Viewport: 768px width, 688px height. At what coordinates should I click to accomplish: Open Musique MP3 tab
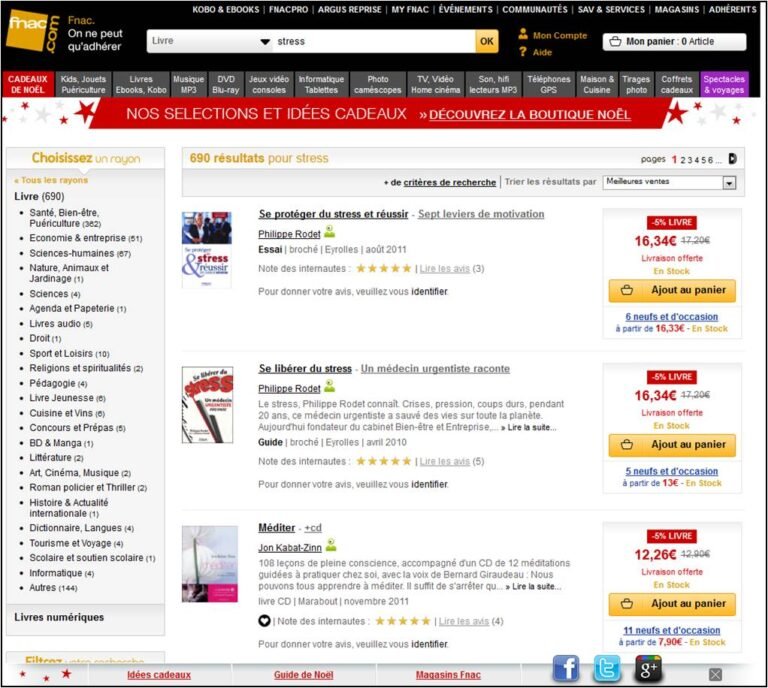coord(189,84)
